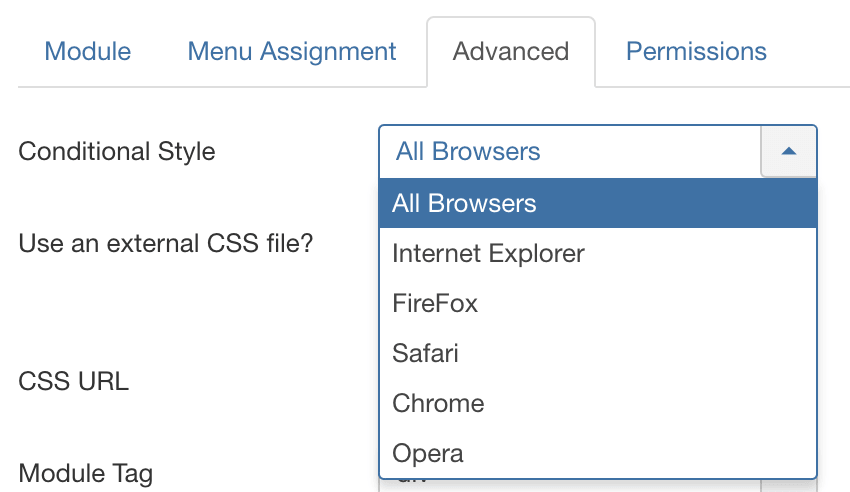Select the Advanced tab
850x492 pixels.
coord(510,52)
